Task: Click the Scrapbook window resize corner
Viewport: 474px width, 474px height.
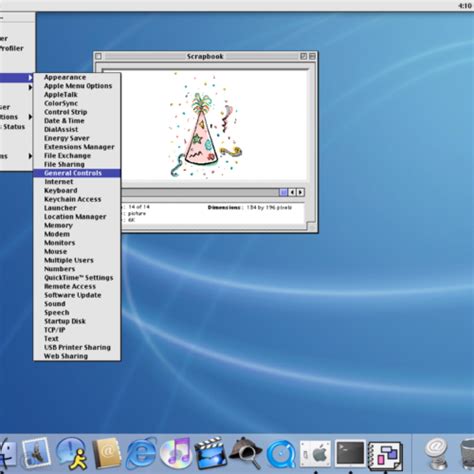Action: 312,227
